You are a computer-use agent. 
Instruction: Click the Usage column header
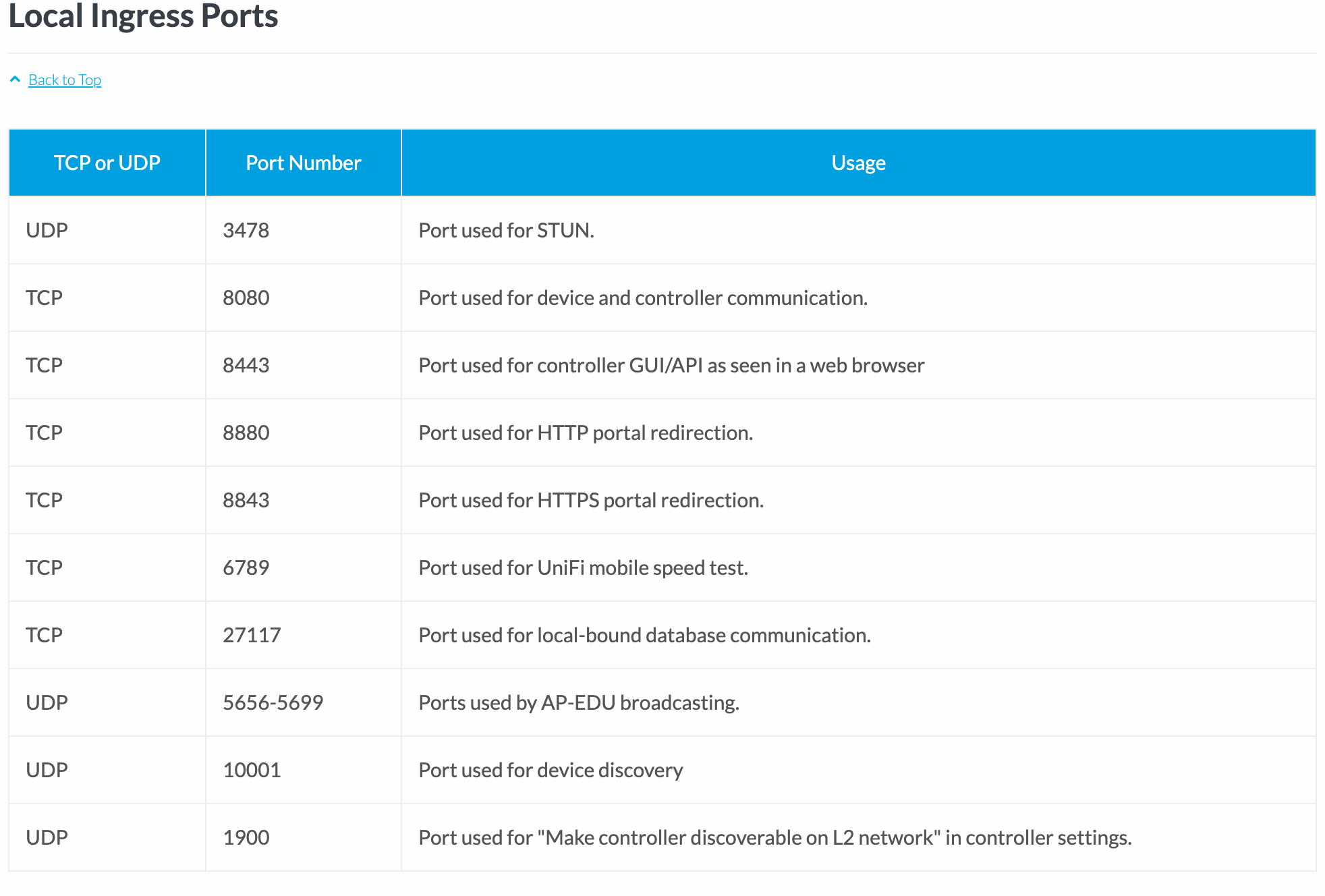[x=858, y=163]
